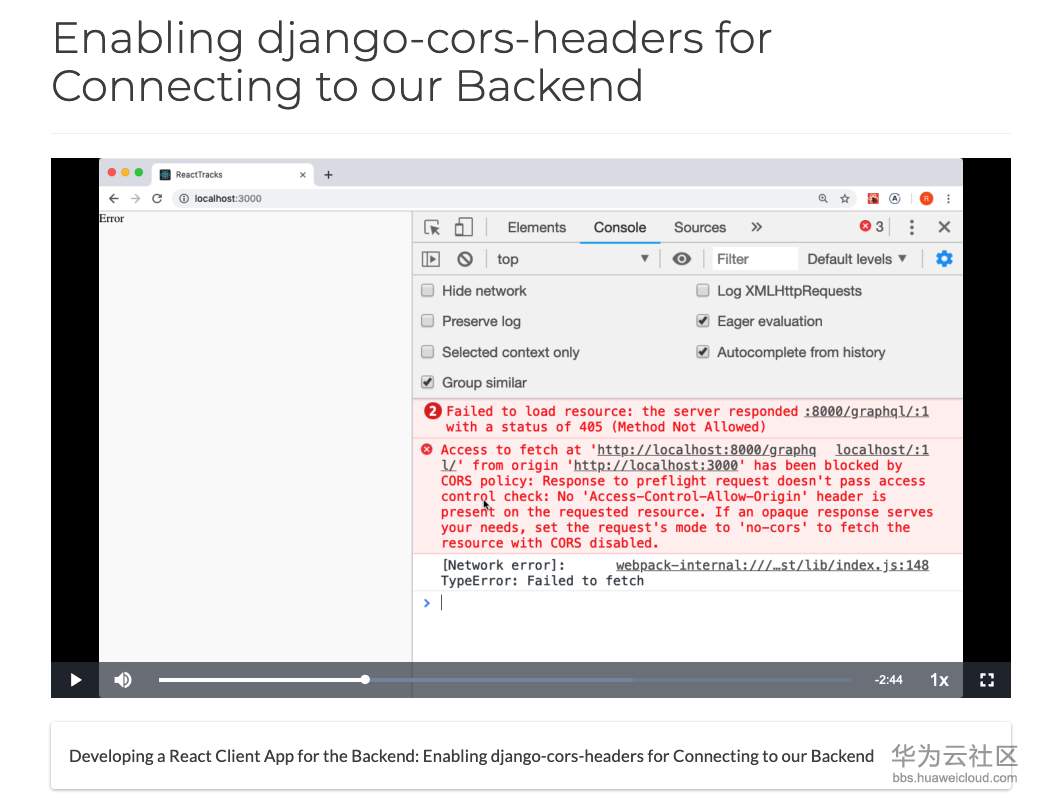Screen dimensions: 1038x803
Task: Click the red 2 repeat-count badge
Action: click(x=432, y=411)
